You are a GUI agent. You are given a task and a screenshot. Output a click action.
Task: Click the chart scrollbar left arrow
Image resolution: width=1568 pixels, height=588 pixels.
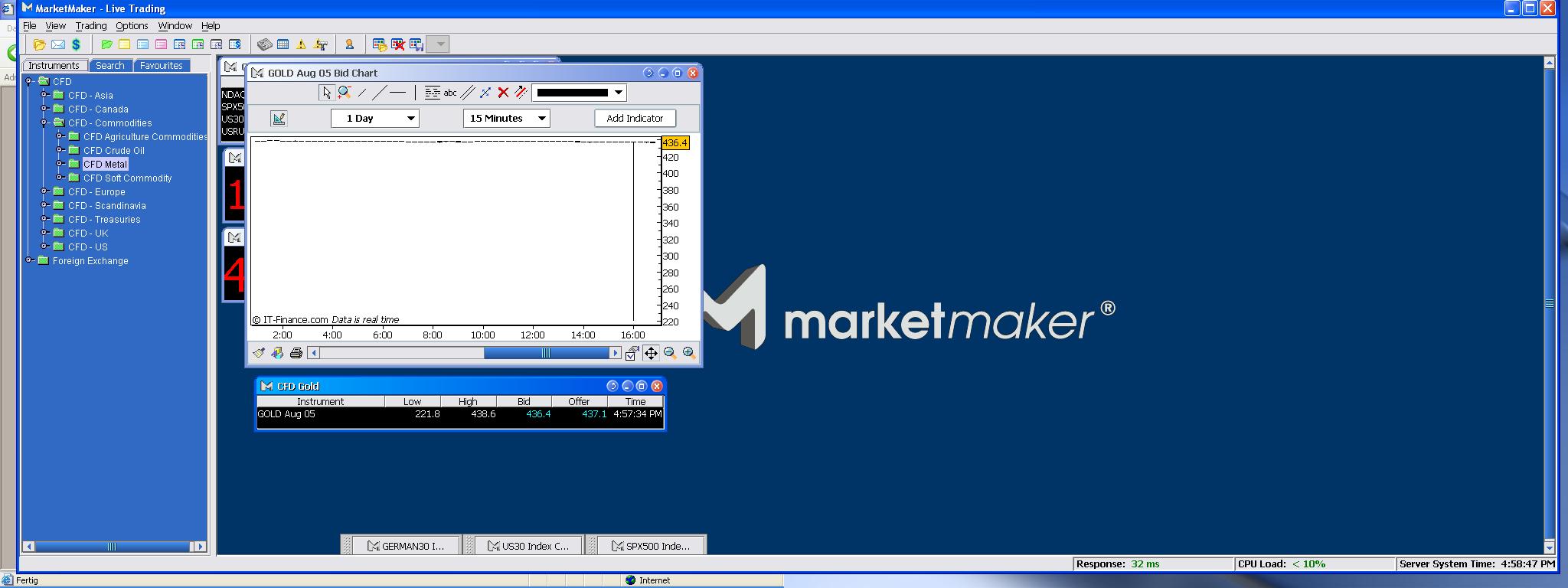(314, 353)
